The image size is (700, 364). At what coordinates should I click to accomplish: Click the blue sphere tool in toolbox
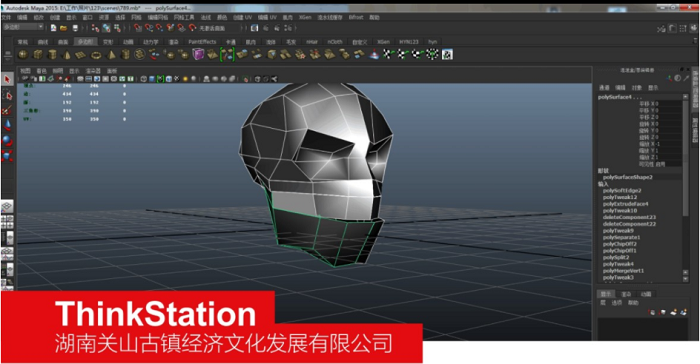7,140
